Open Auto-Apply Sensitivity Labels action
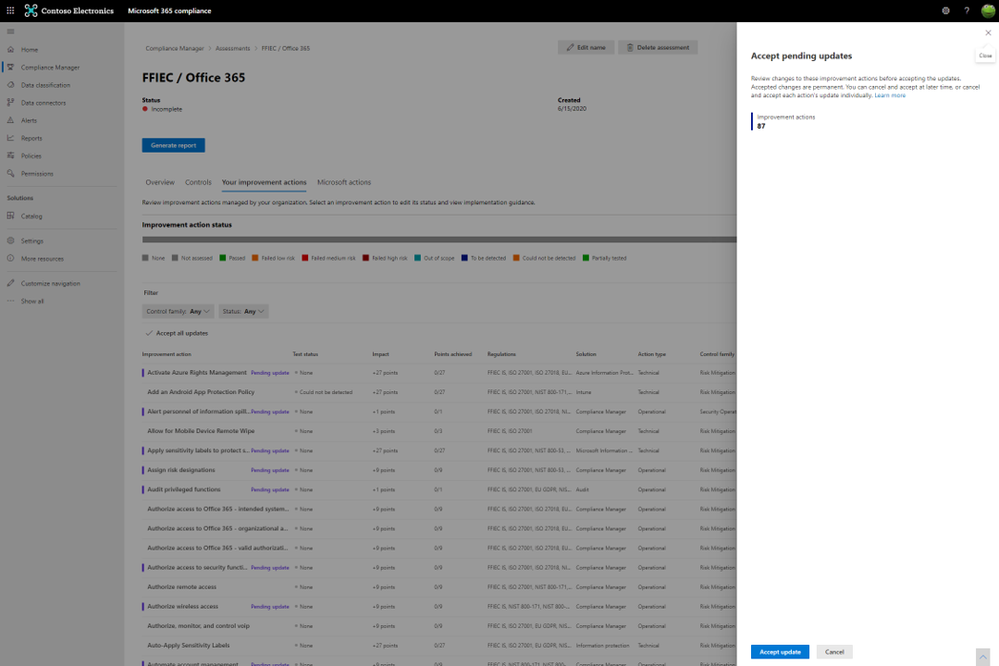 [188, 646]
